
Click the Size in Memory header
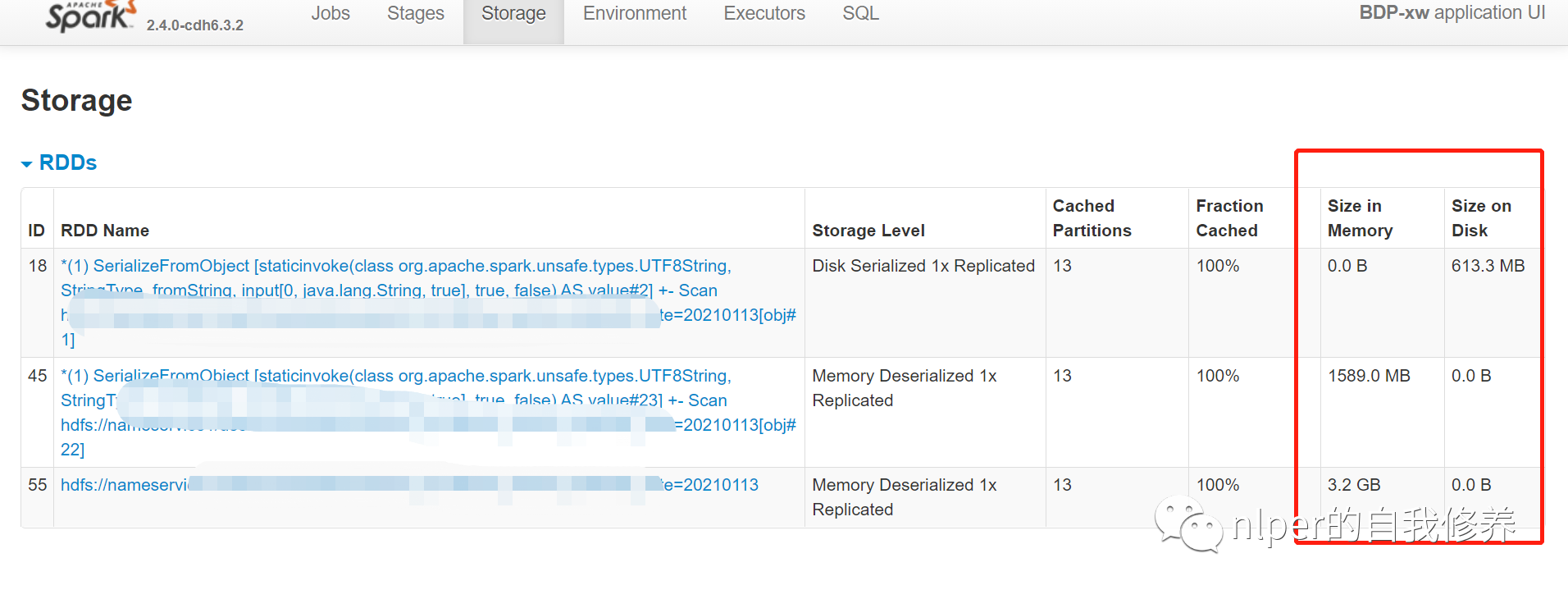1360,218
